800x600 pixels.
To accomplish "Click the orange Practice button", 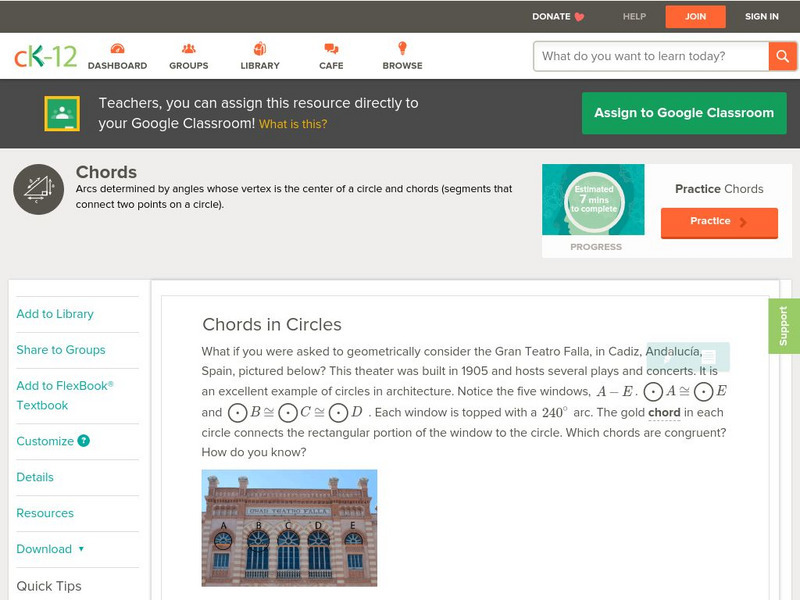I will [719, 222].
